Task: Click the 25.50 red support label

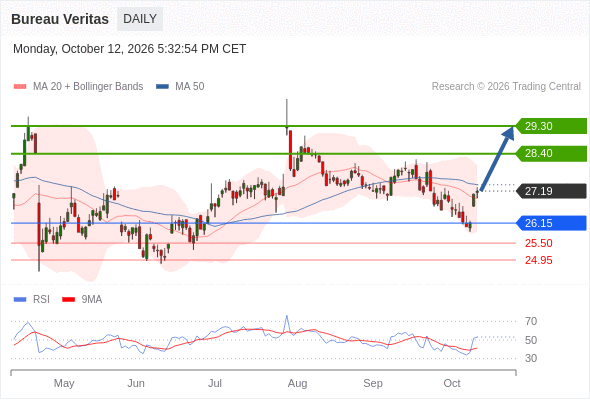Action: point(539,243)
